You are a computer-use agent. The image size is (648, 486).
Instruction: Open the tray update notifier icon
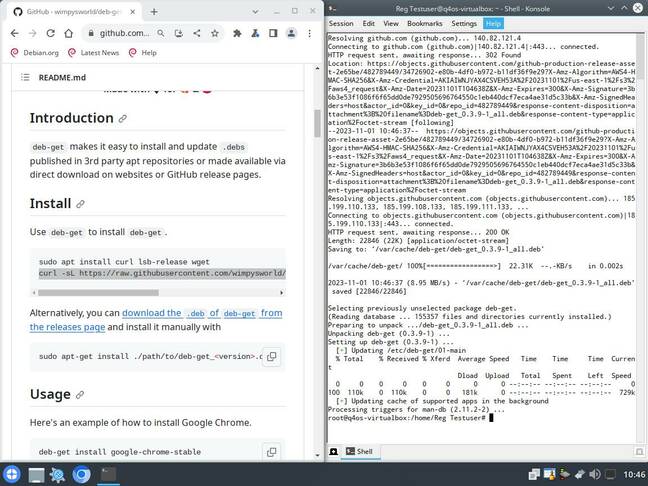point(550,474)
